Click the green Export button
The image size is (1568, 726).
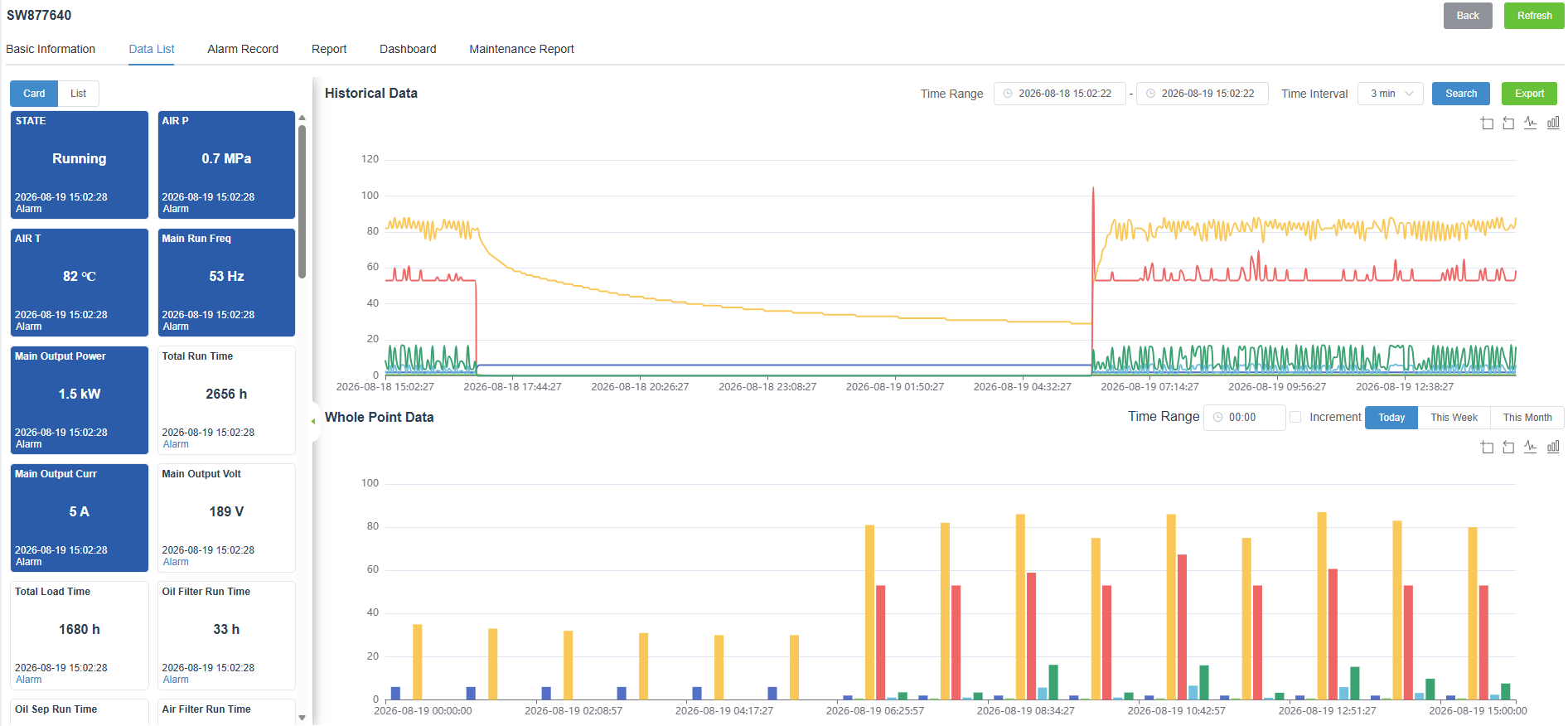(x=1529, y=94)
